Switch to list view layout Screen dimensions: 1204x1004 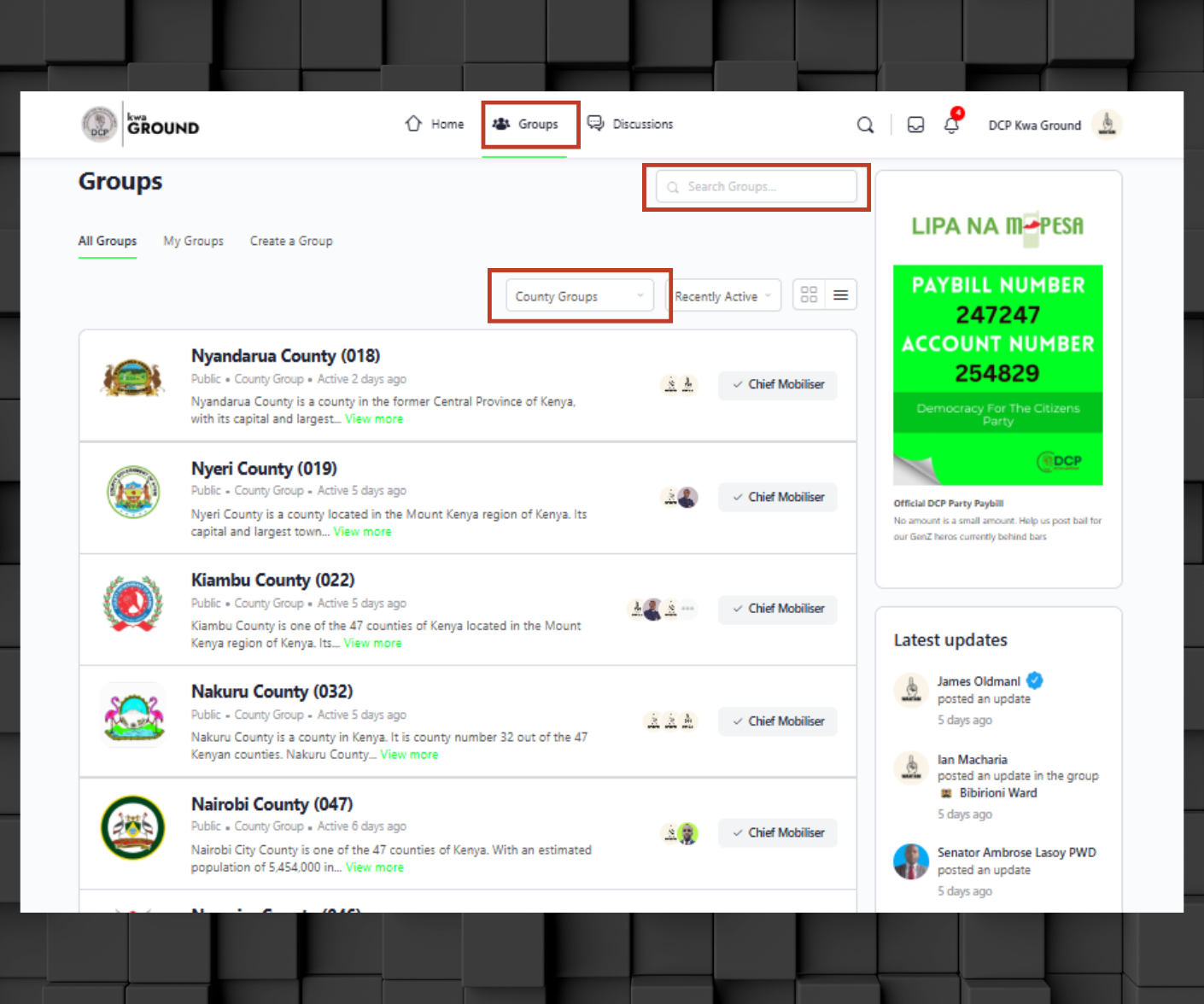tap(841, 295)
